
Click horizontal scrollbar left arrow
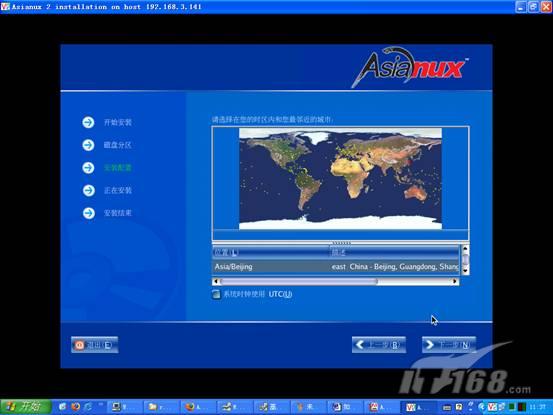[216, 281]
